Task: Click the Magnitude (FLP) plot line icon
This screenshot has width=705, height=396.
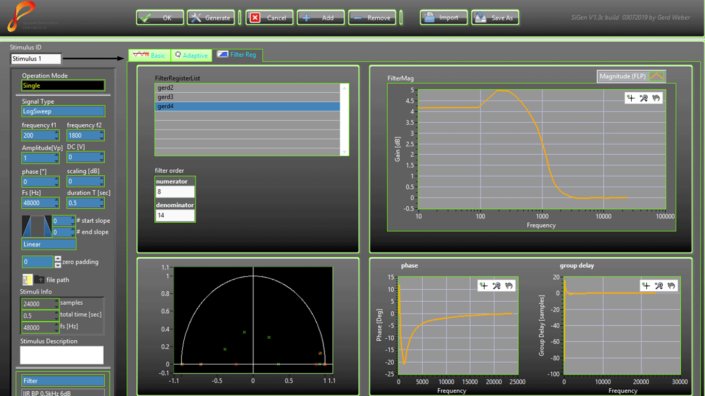Action: pyautogui.click(x=656, y=76)
